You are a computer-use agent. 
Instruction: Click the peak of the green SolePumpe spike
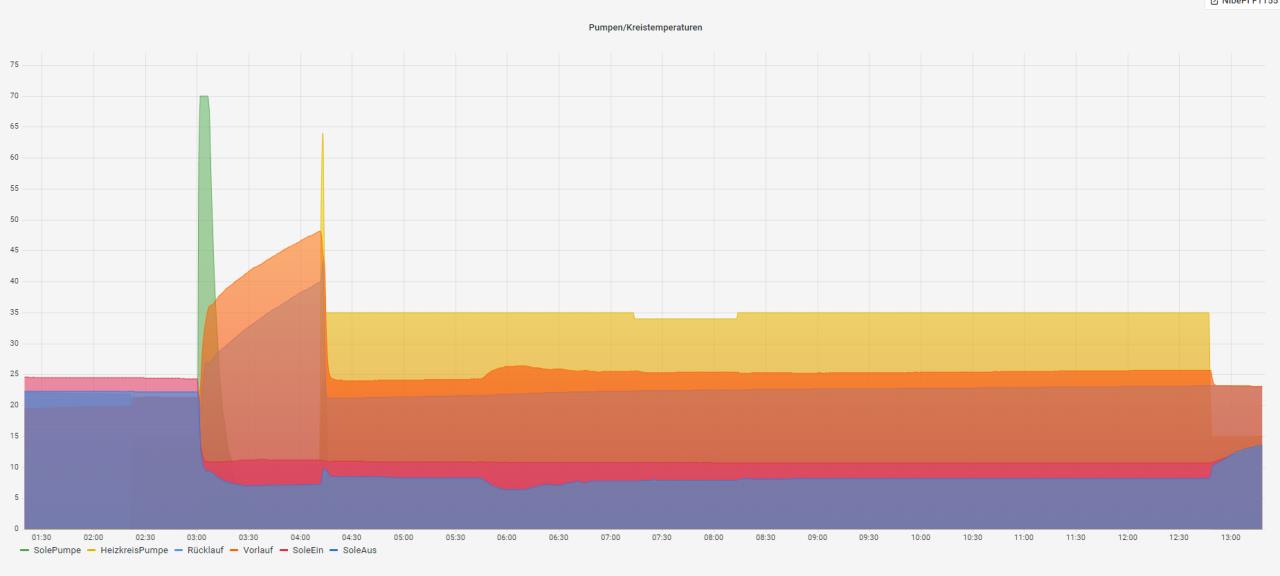coord(203,97)
